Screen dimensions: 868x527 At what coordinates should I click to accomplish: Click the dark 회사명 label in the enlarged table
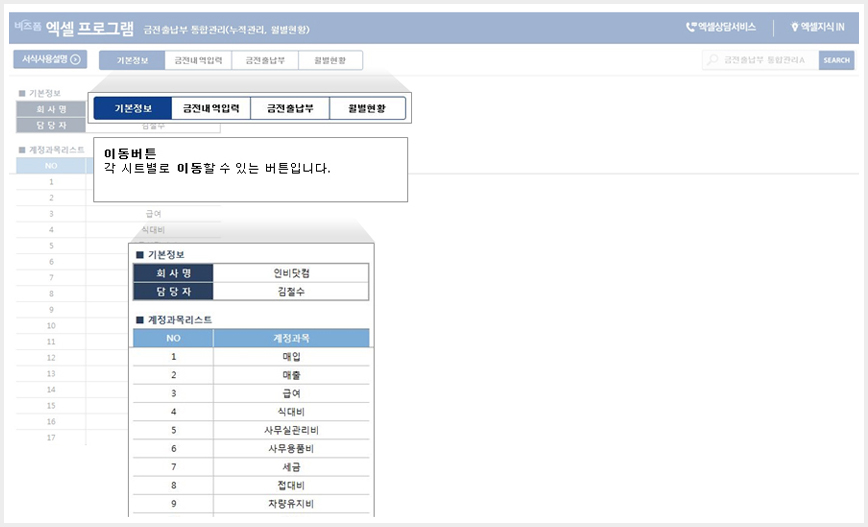pyautogui.click(x=173, y=273)
